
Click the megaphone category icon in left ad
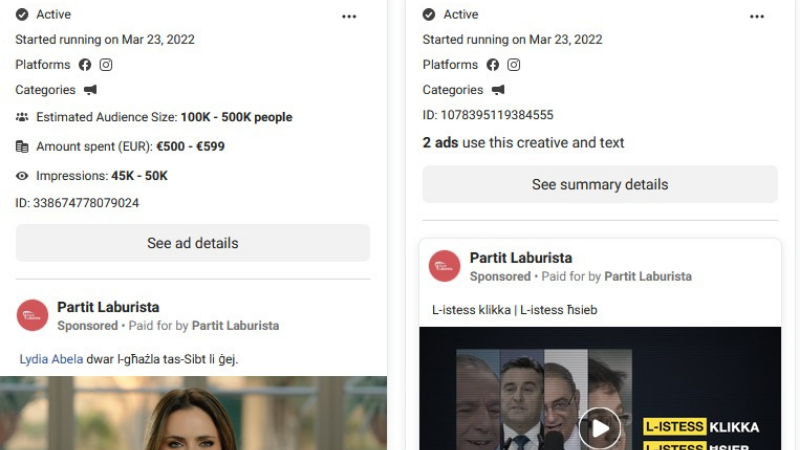91,90
